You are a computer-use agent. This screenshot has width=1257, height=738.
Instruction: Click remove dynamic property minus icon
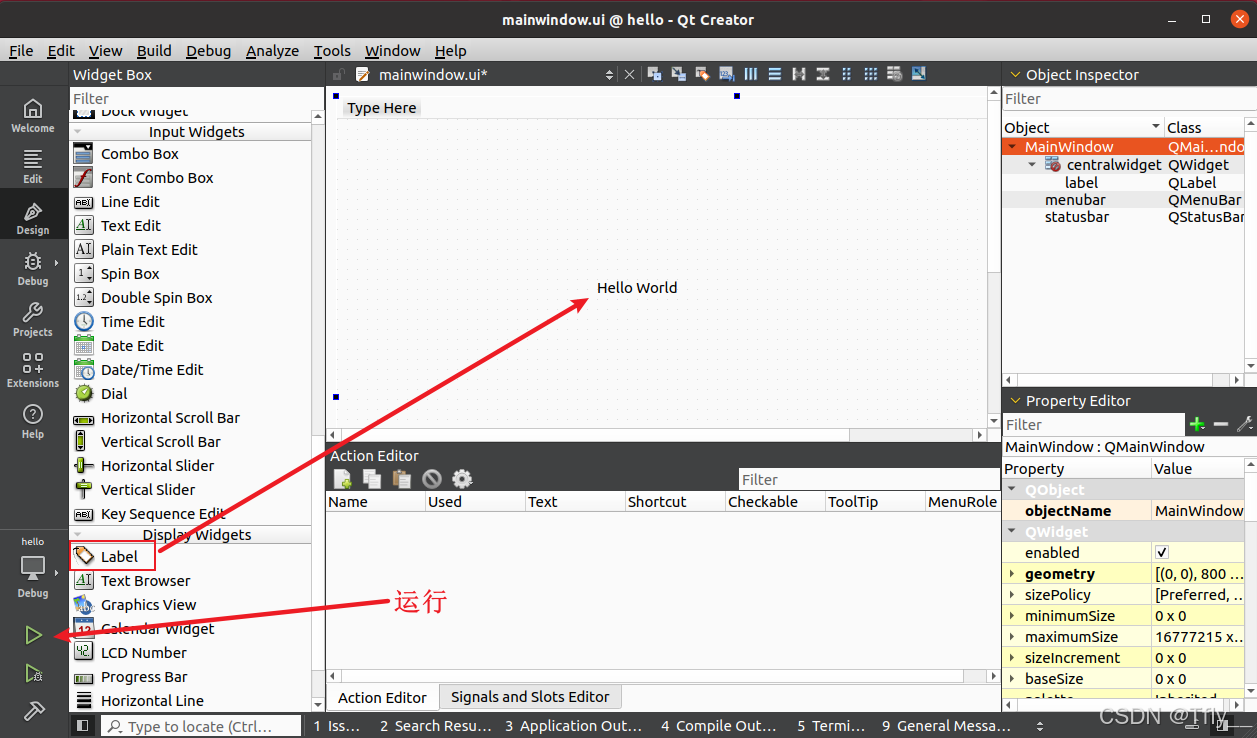(x=1220, y=425)
